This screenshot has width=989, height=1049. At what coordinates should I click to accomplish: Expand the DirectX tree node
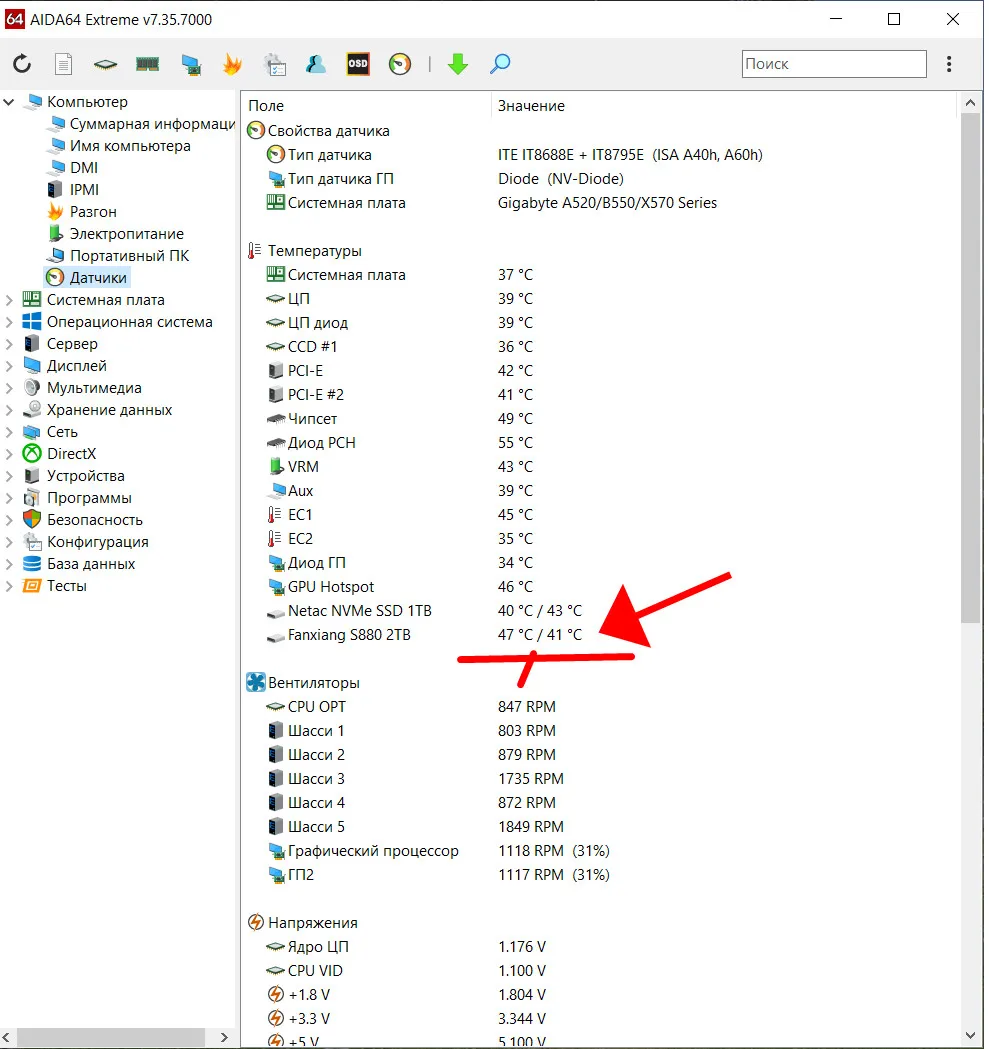[9, 454]
